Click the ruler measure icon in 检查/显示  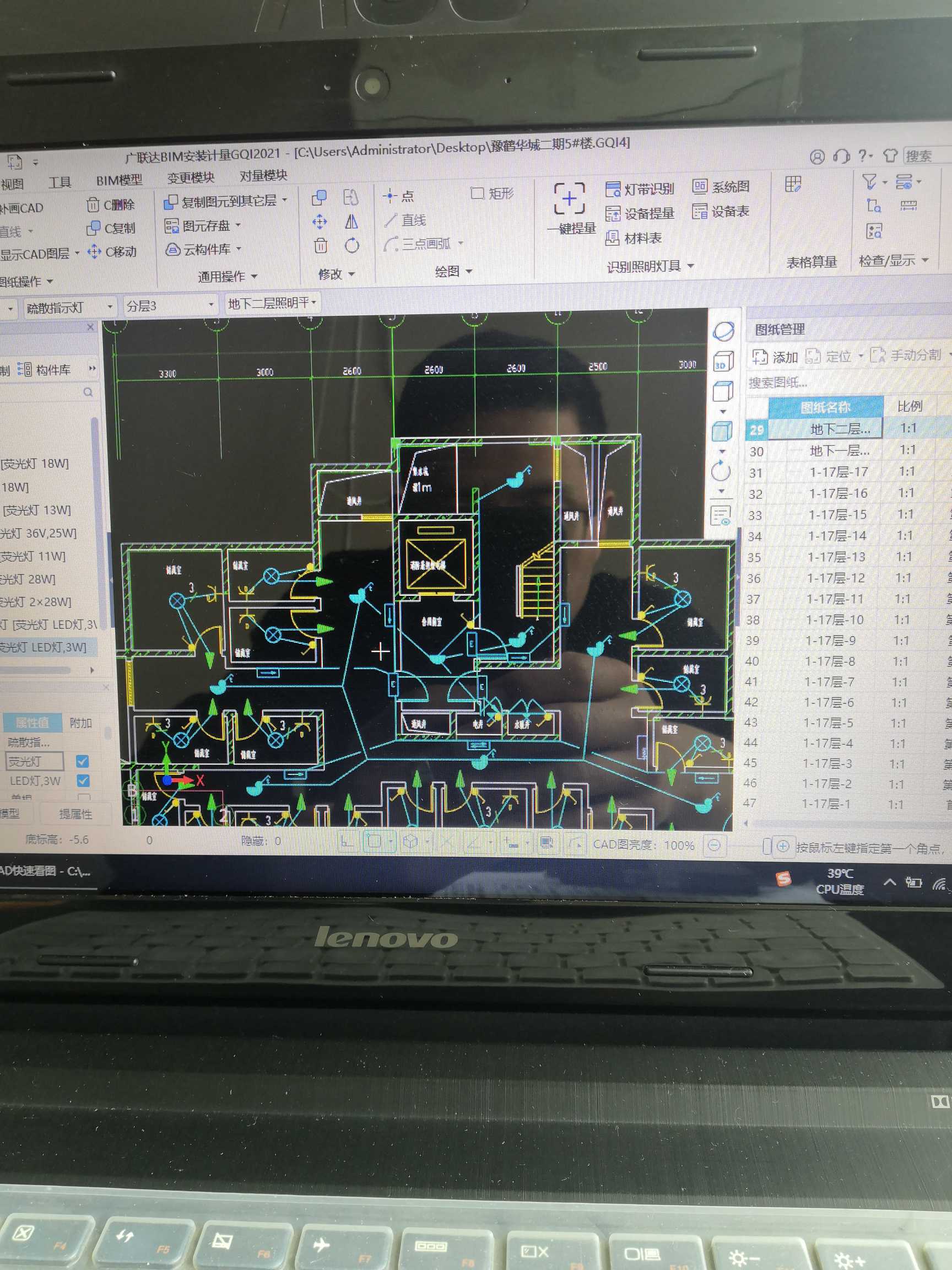(x=909, y=206)
